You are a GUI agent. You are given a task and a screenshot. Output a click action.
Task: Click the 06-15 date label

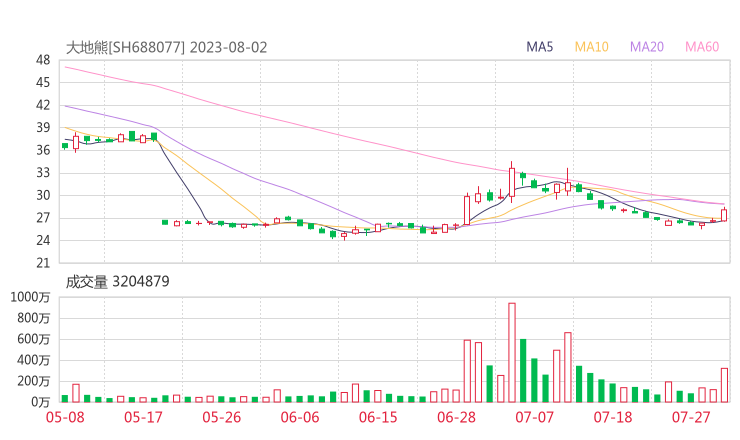tap(378, 418)
